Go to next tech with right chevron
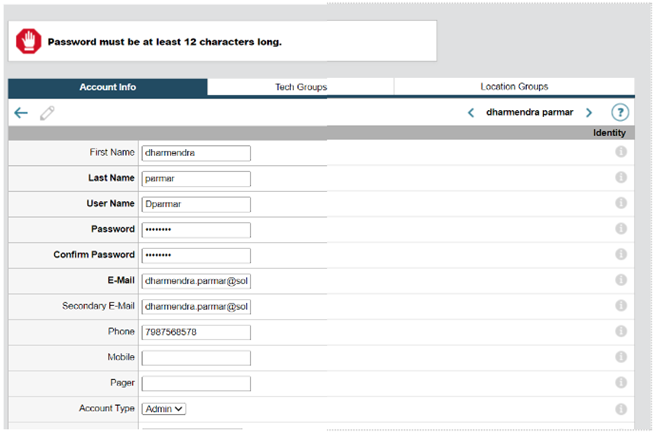Image resolution: width=655 pixels, height=435 pixels. click(589, 113)
